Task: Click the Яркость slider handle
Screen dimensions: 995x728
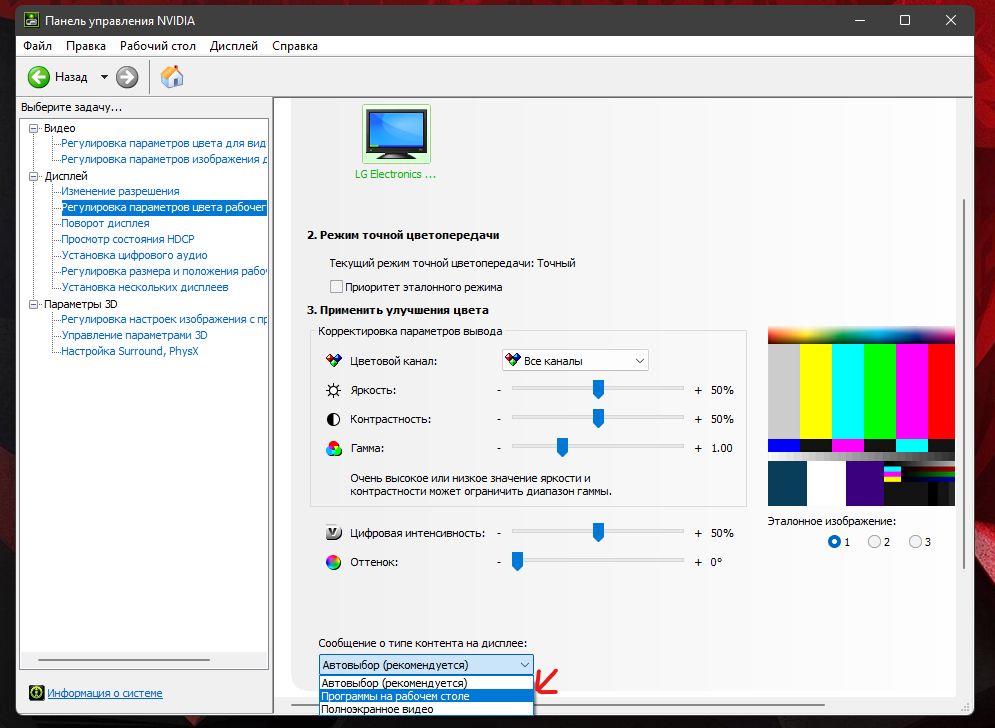Action: [x=598, y=390]
